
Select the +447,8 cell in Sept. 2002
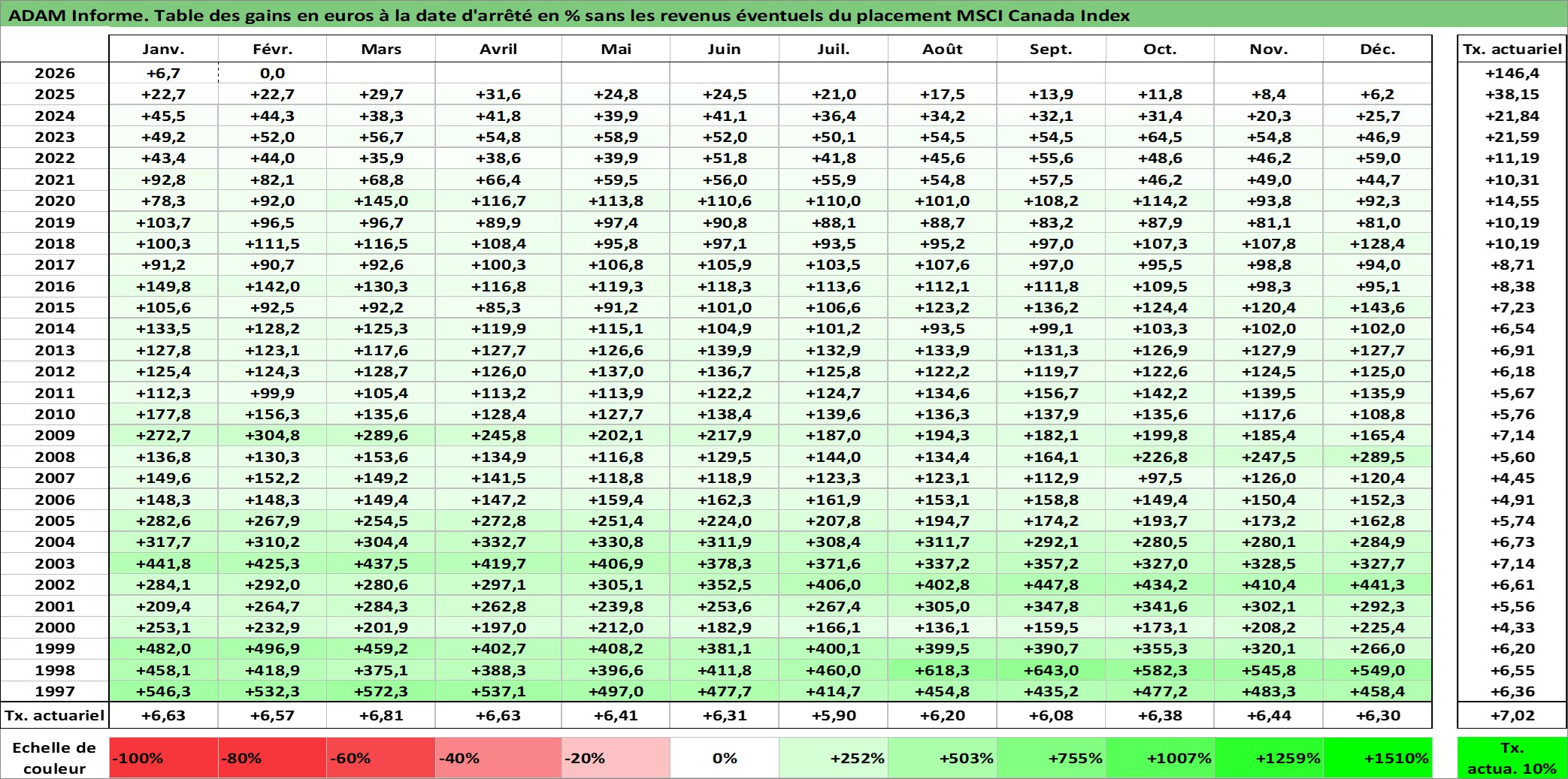(1051, 584)
